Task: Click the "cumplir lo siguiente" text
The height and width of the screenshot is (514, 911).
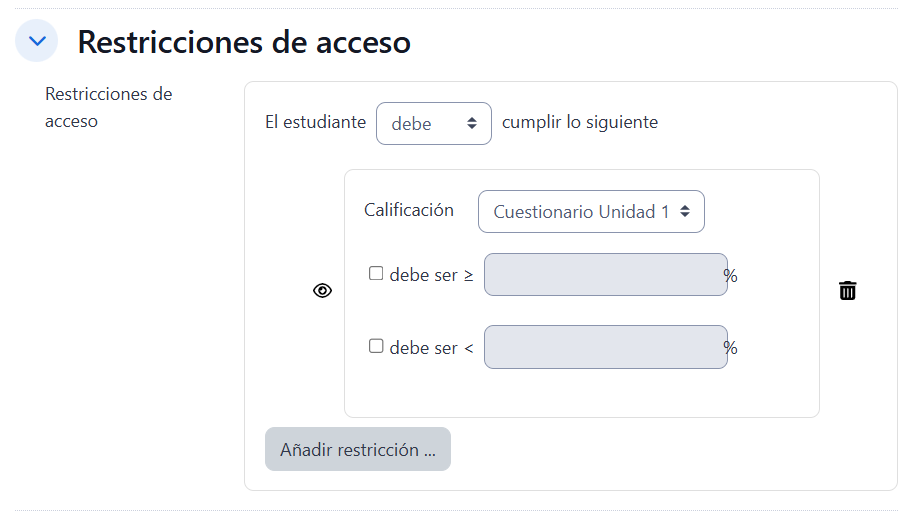Action: [x=580, y=123]
